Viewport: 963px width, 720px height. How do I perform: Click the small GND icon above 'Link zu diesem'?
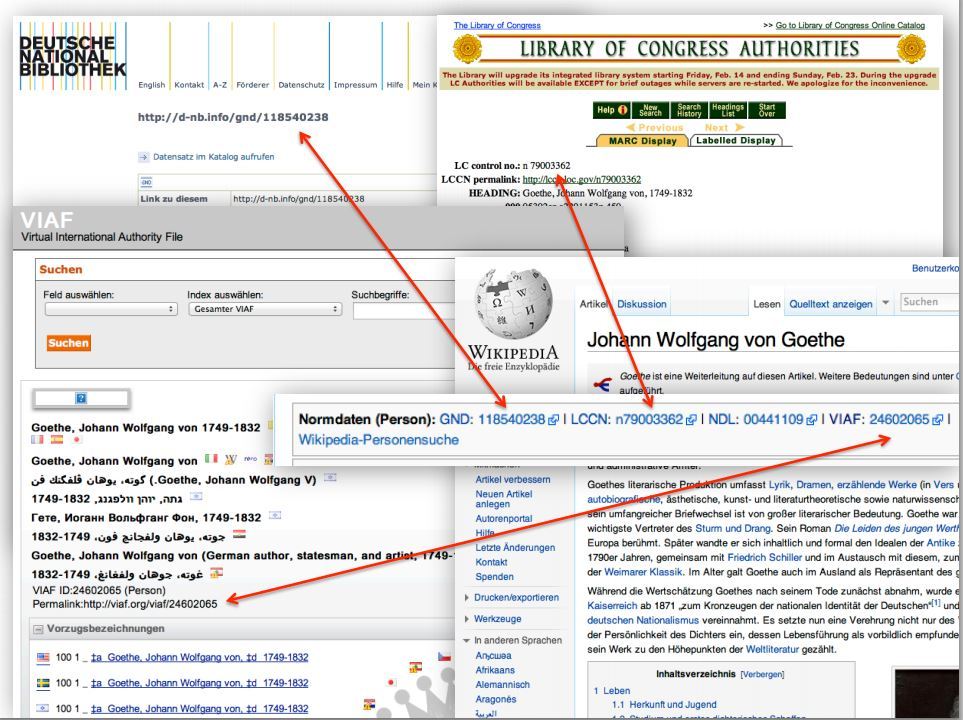145,183
